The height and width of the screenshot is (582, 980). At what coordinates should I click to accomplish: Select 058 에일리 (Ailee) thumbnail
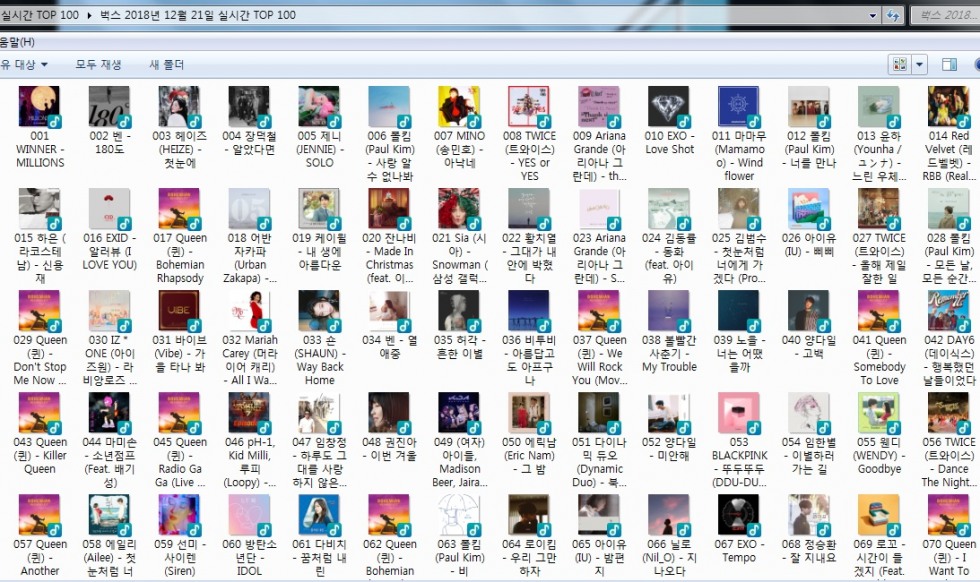[x=109, y=516]
